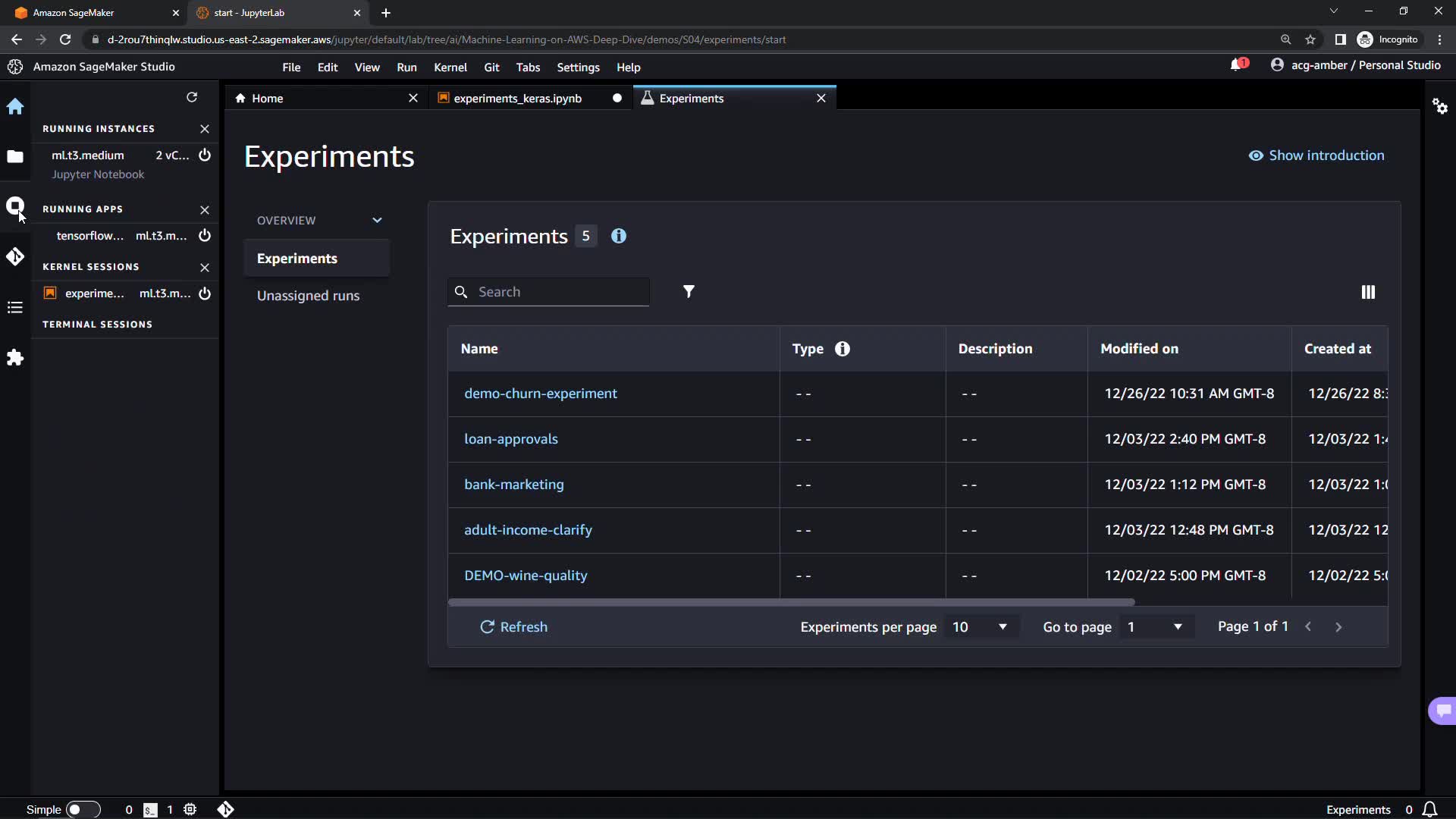The width and height of the screenshot is (1456, 819).
Task: Open the File Browser folder icon
Action: click(15, 156)
